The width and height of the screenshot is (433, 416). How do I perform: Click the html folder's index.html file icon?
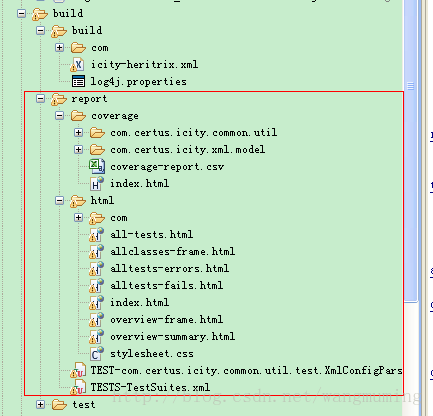pos(96,303)
